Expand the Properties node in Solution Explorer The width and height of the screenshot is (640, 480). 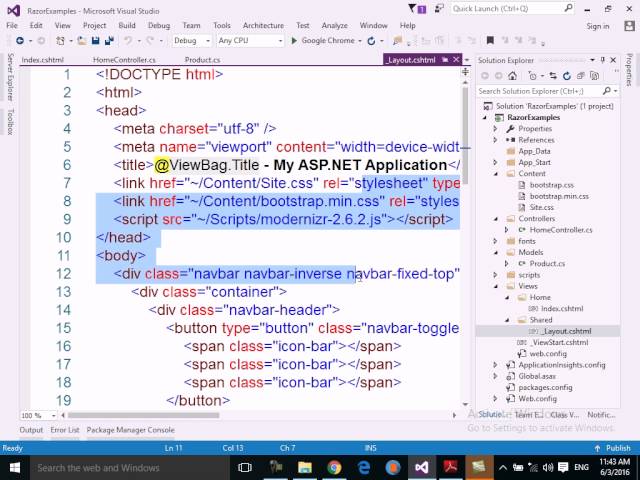point(495,129)
